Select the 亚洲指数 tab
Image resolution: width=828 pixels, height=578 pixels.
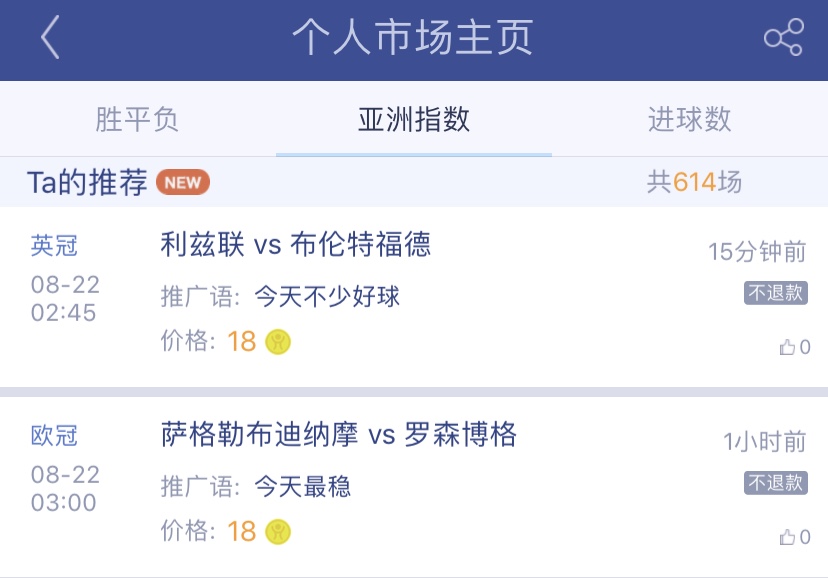(414, 120)
